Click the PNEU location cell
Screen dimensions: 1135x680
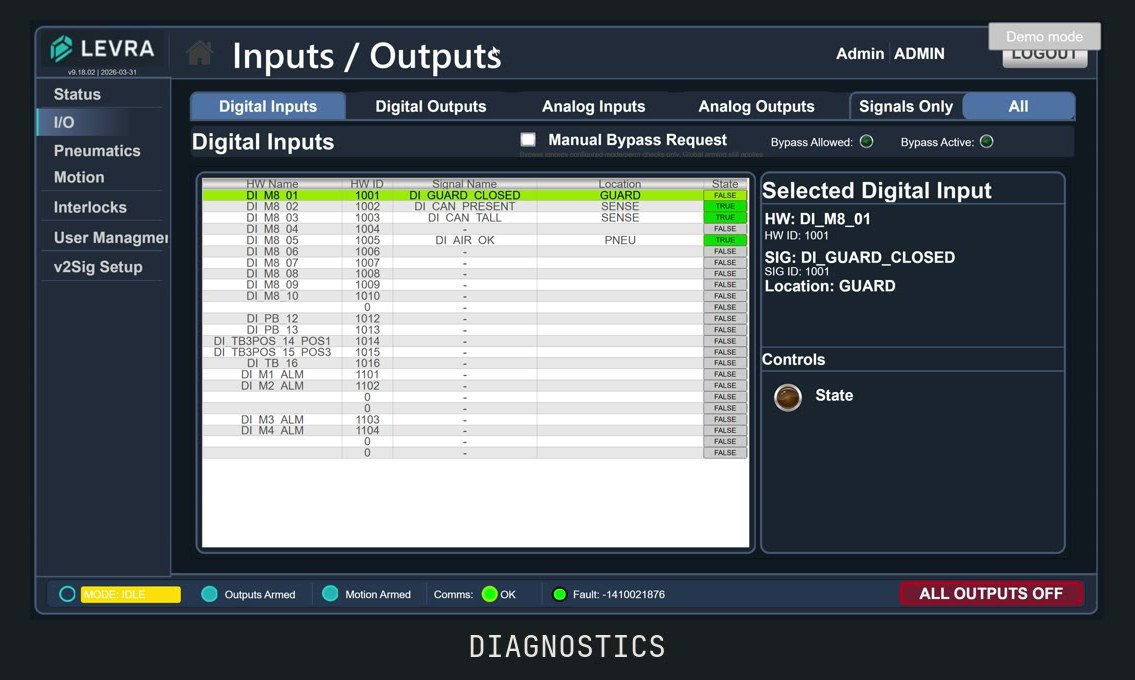620,240
